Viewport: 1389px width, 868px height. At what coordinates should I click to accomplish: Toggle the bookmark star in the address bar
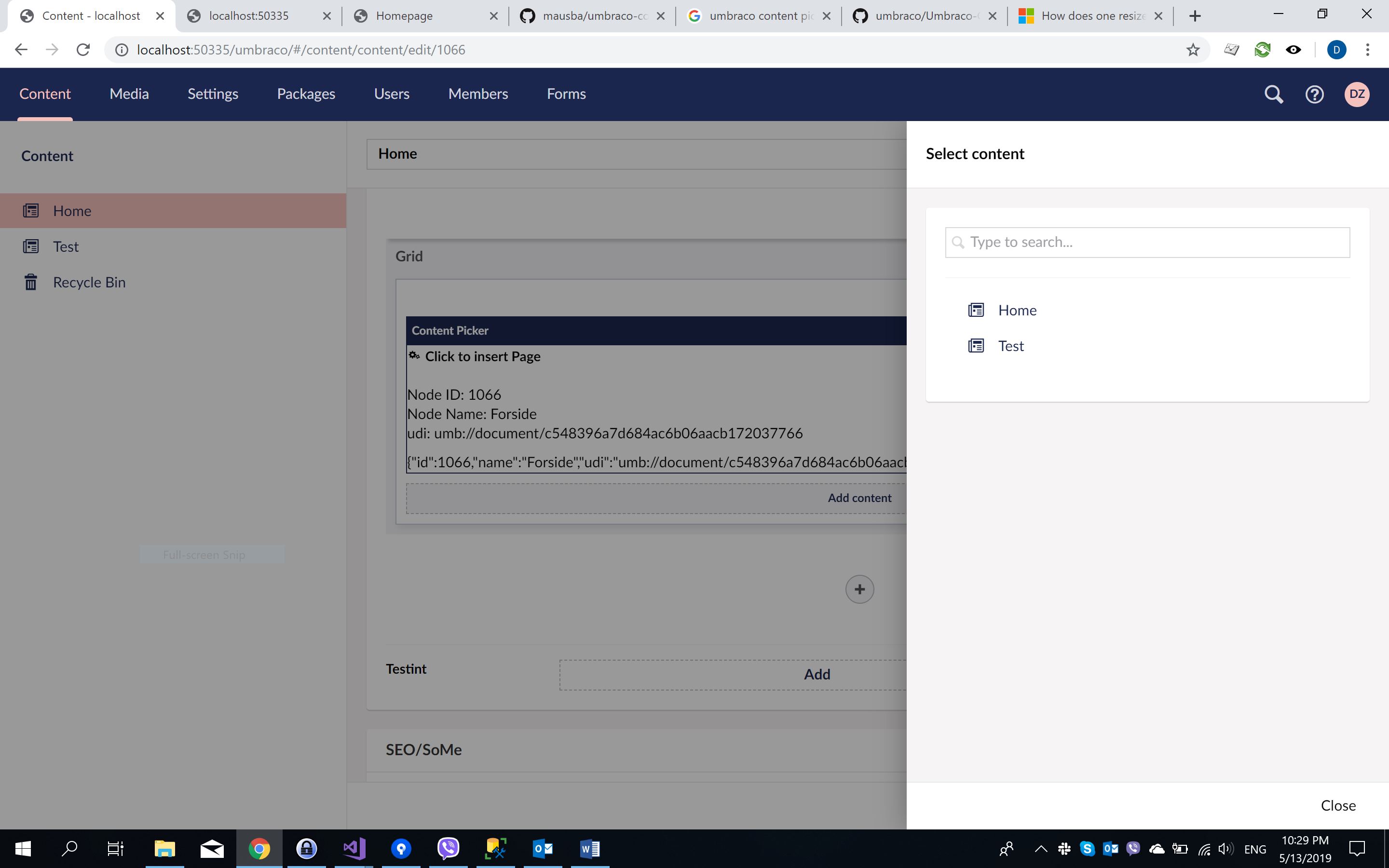pyautogui.click(x=1192, y=49)
